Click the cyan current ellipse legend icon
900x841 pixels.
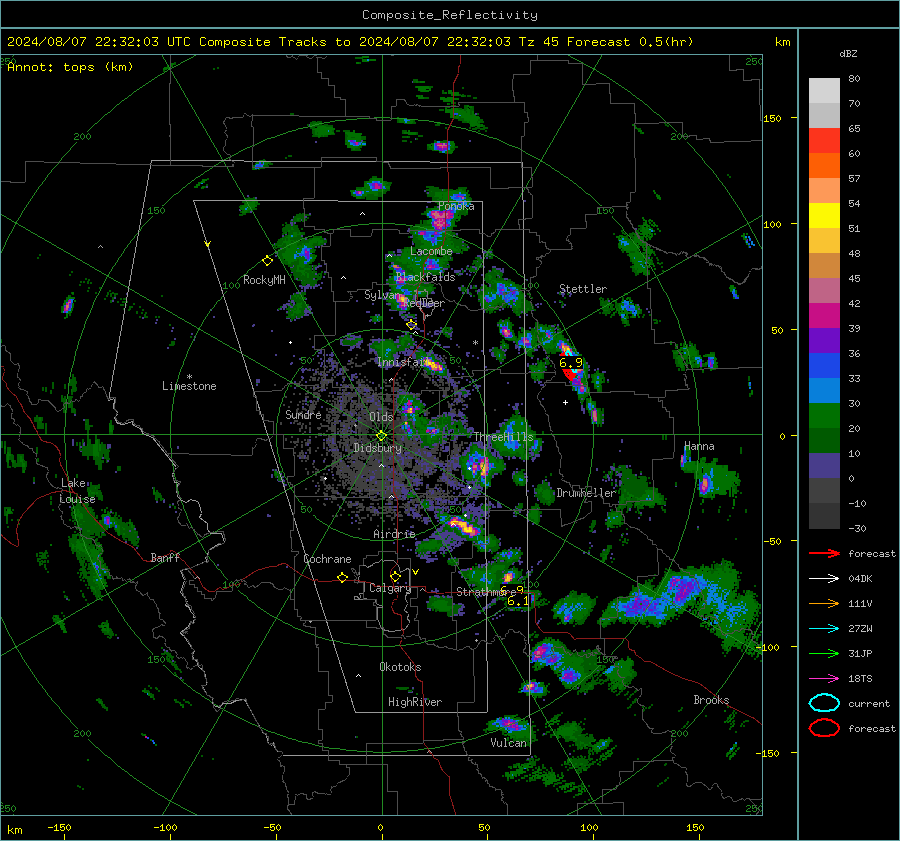click(x=824, y=703)
